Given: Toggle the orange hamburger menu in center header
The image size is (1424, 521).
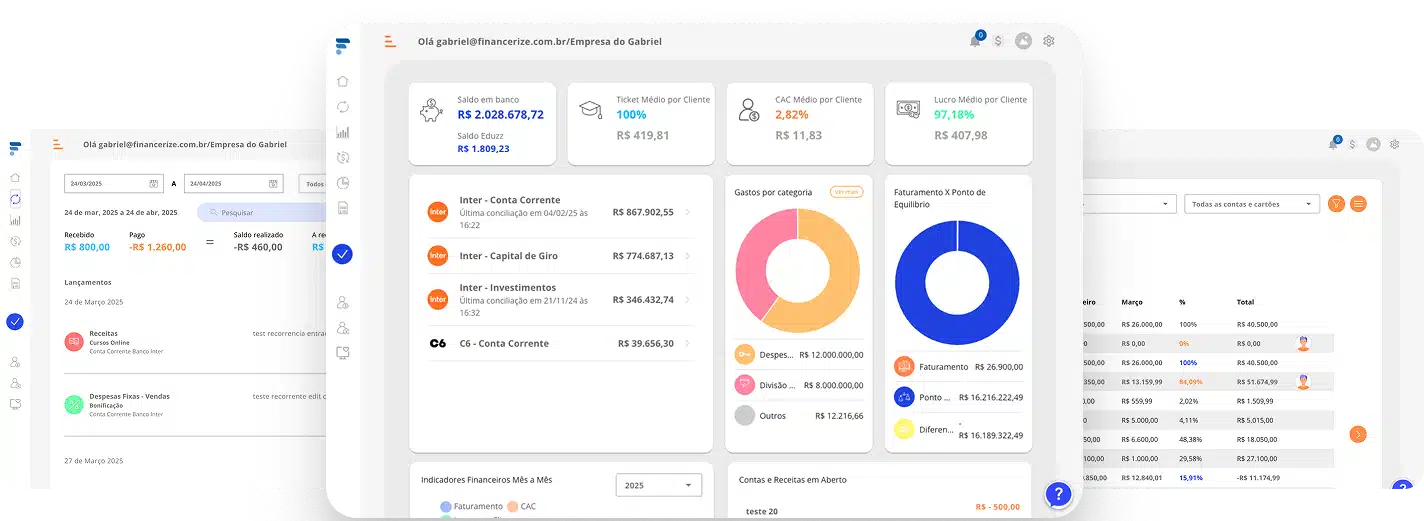Looking at the screenshot, I should tap(390, 41).
